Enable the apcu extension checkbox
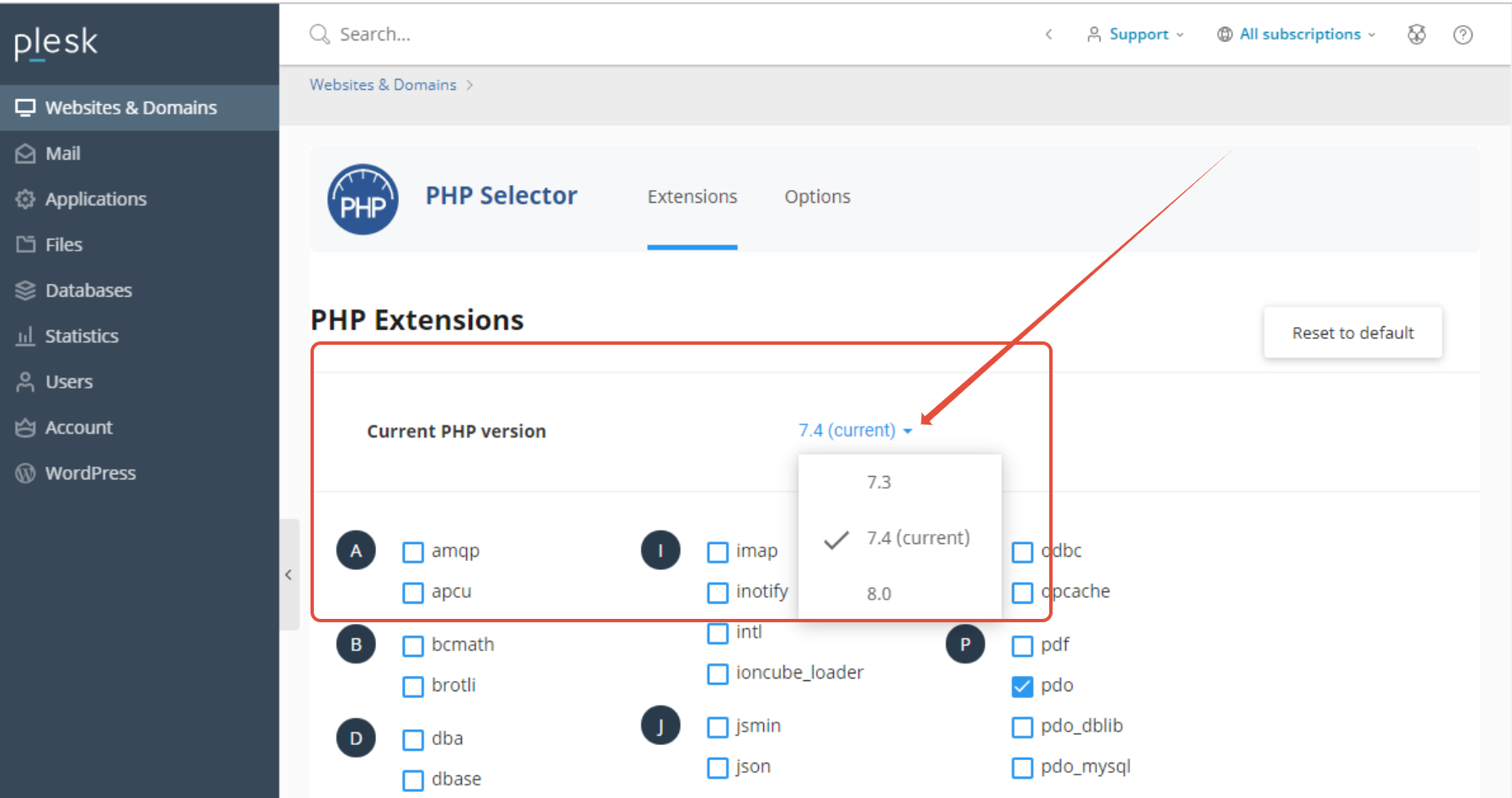The height and width of the screenshot is (798, 1512). 413,593
